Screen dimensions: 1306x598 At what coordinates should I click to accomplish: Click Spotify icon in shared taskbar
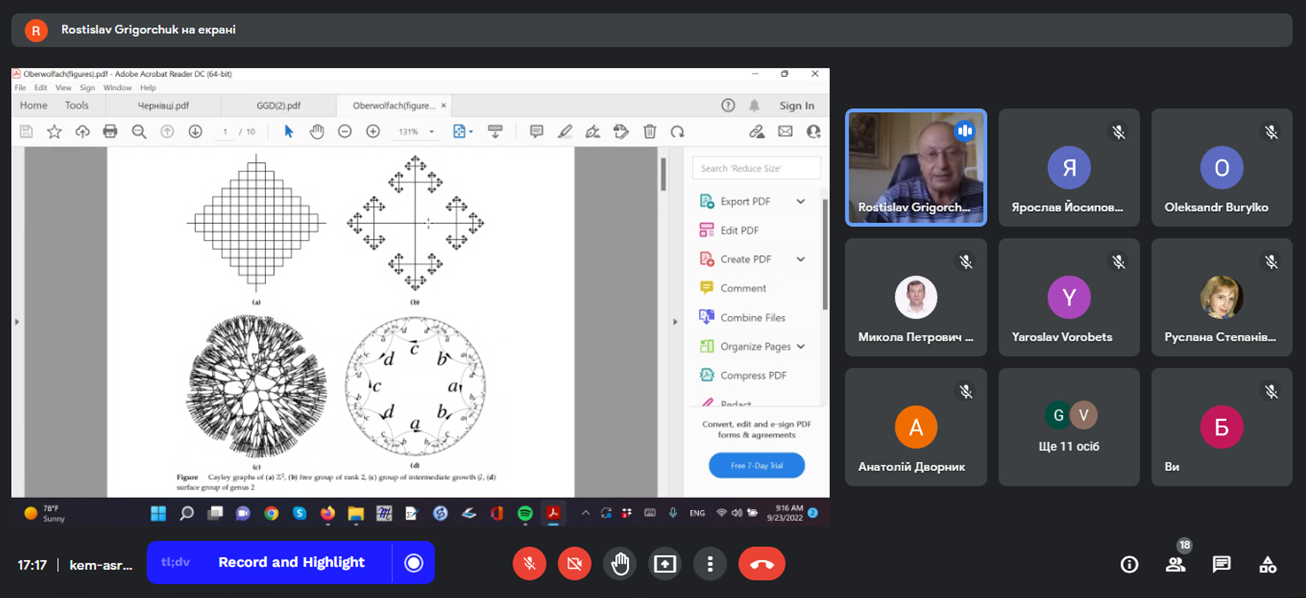525,513
